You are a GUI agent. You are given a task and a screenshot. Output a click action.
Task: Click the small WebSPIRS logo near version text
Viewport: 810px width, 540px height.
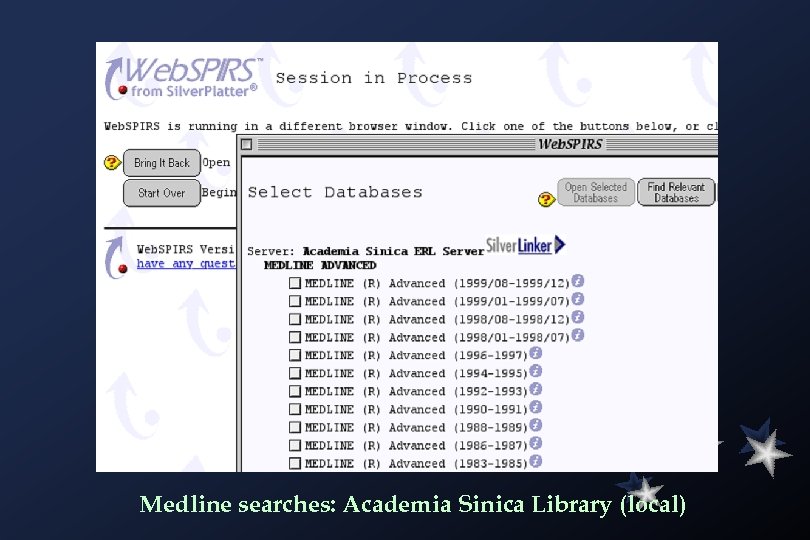116,257
